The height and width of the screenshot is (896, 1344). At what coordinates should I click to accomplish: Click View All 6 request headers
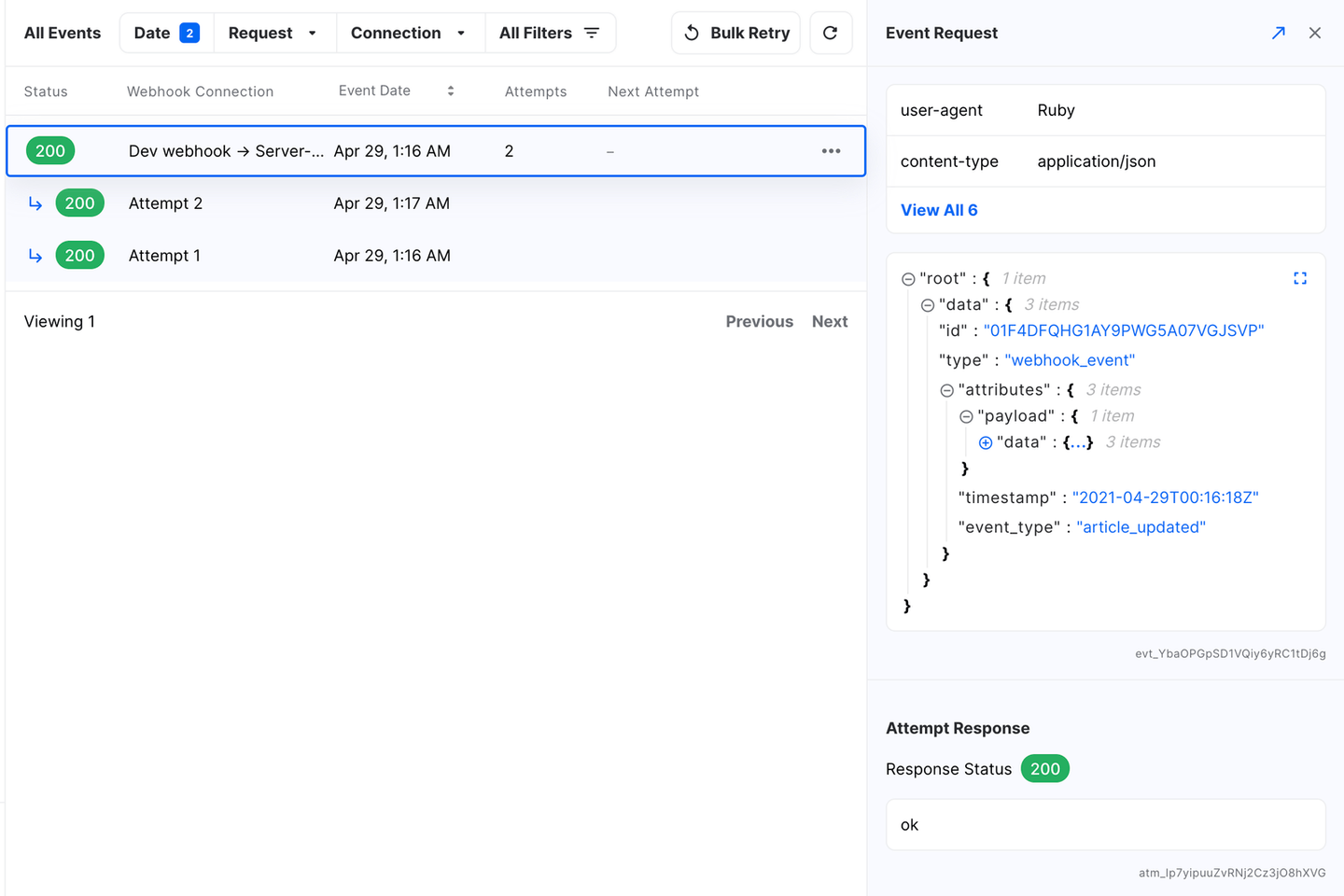pos(939,209)
